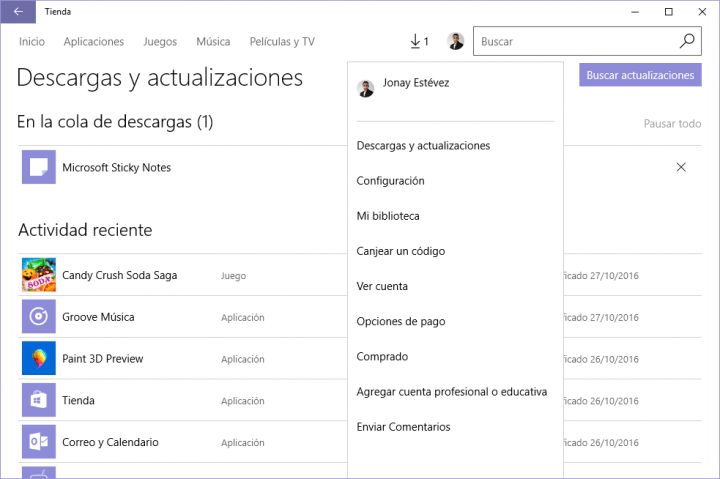Click the search magnifier icon

(x=687, y=41)
